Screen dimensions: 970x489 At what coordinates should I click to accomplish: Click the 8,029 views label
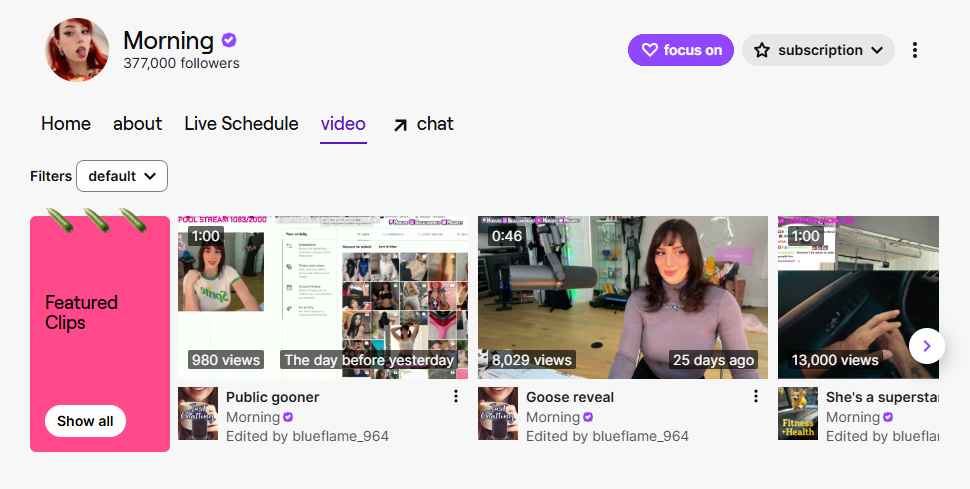(x=532, y=360)
